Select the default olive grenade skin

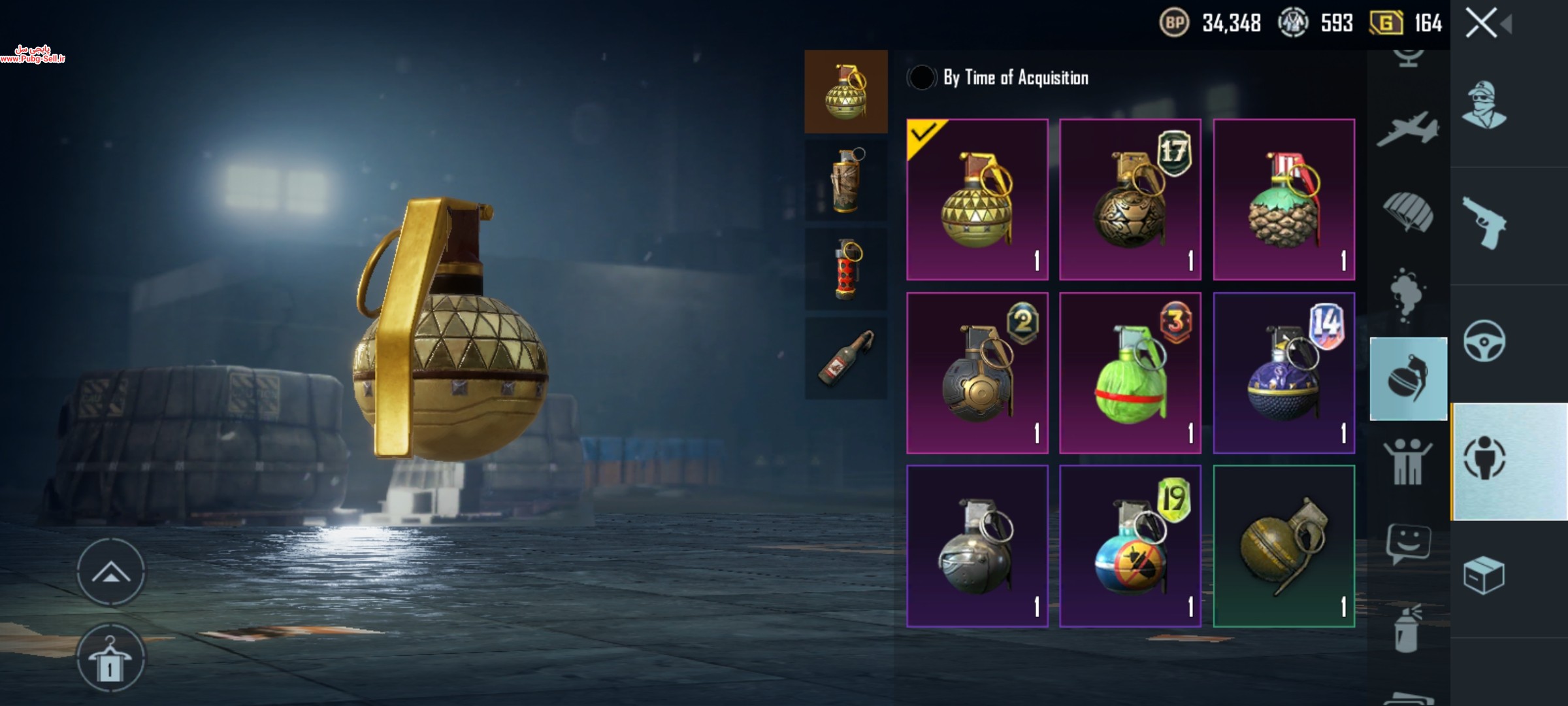coord(1284,546)
